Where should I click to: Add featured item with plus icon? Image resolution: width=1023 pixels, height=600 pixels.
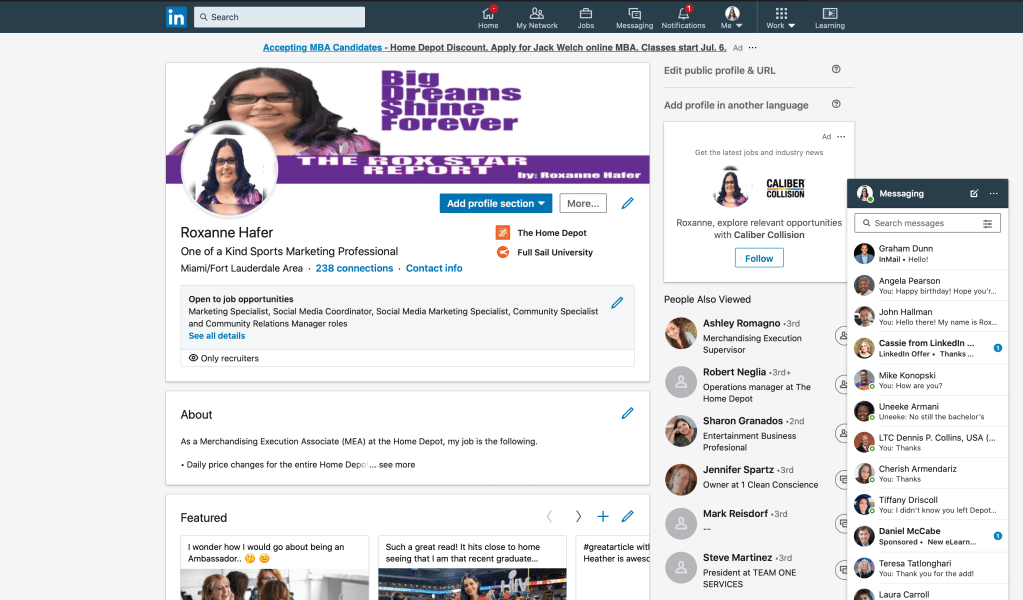603,517
